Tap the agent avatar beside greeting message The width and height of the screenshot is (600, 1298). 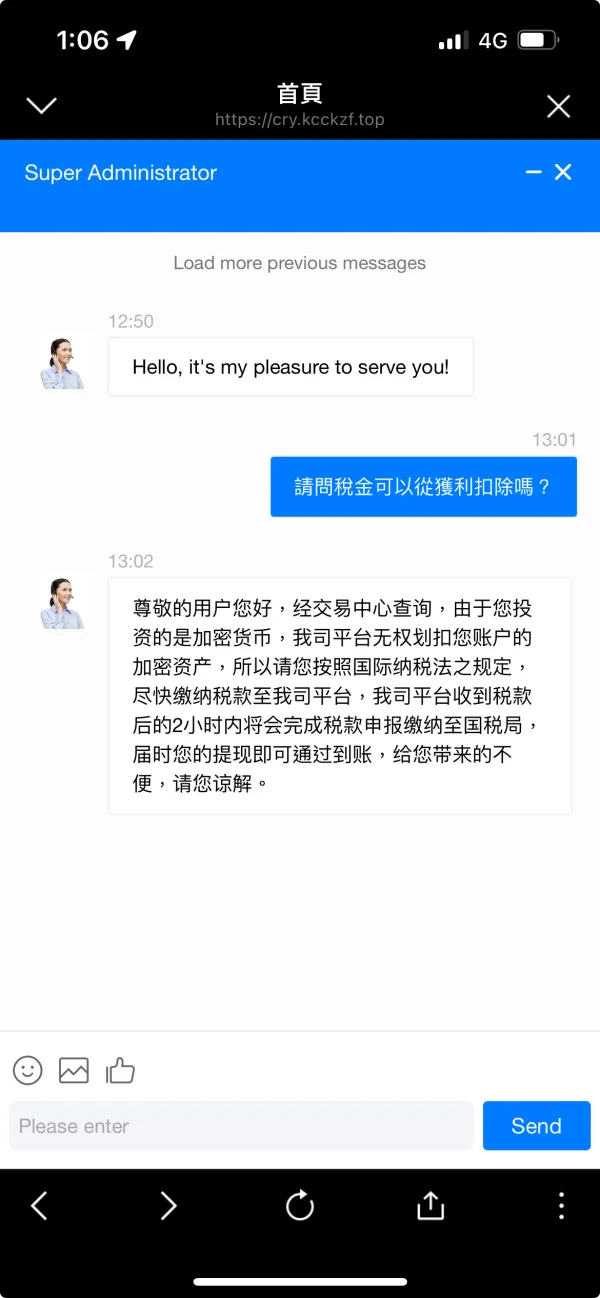[x=63, y=364]
